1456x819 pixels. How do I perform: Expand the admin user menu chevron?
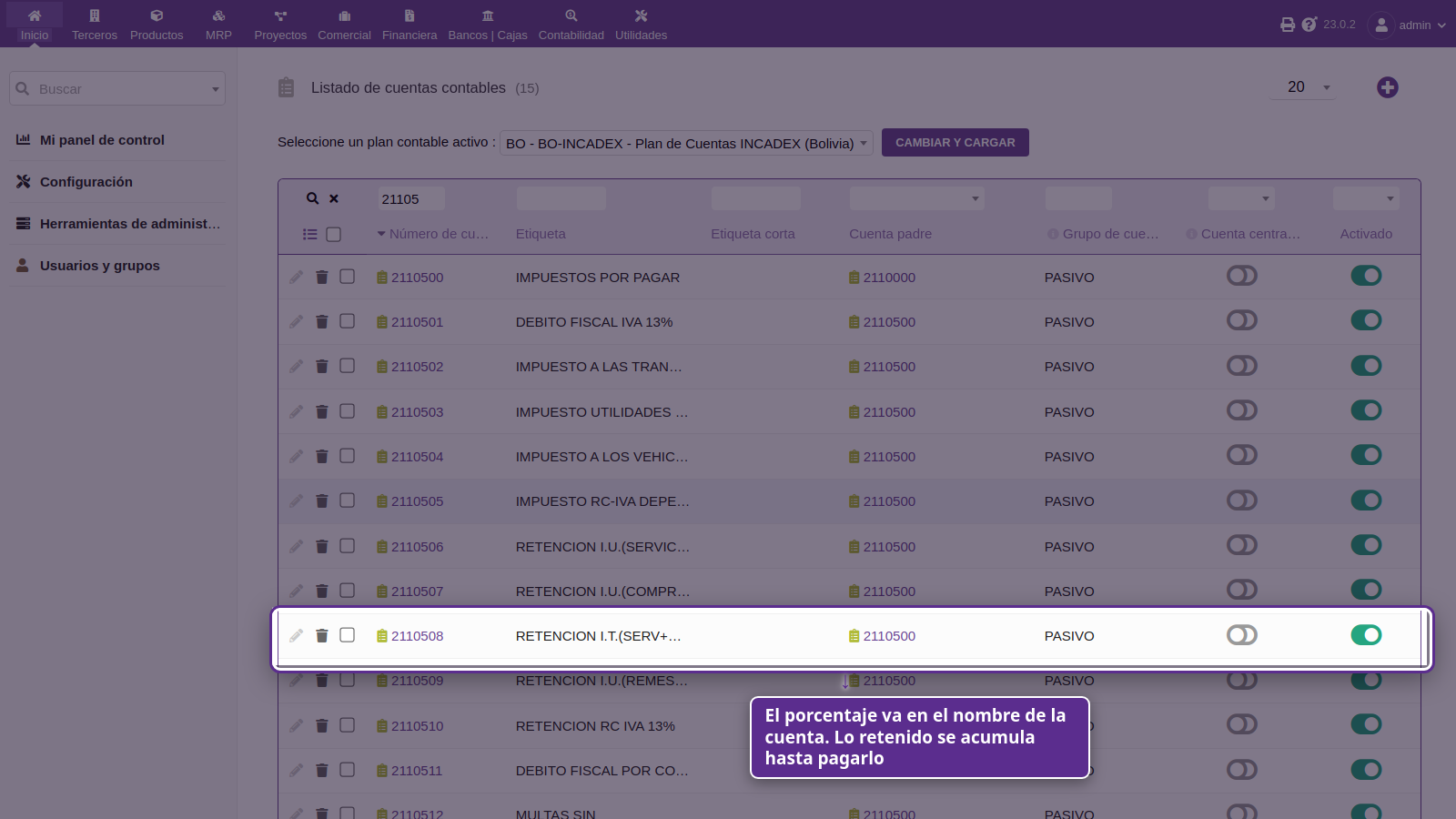1441,25
